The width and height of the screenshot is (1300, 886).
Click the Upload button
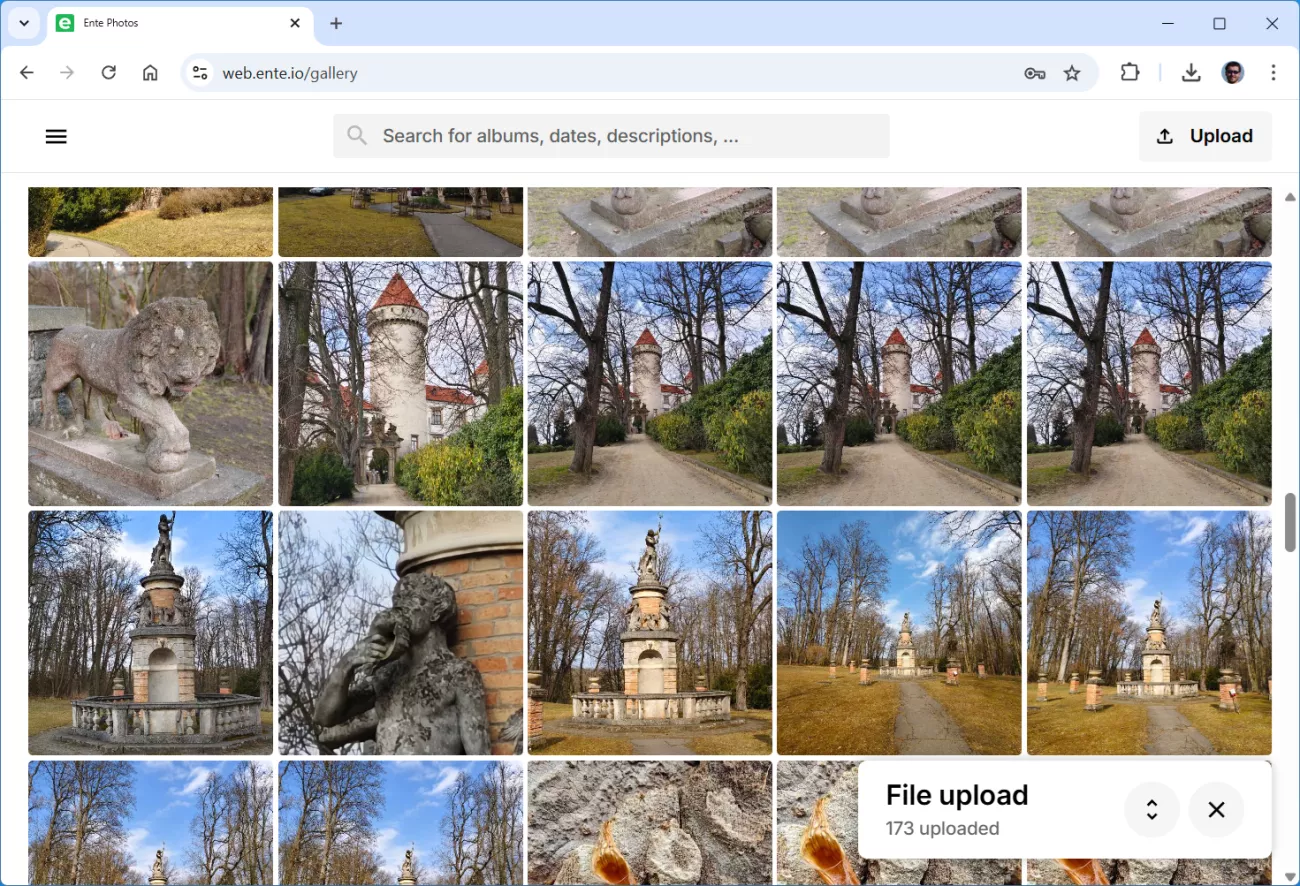point(1205,137)
